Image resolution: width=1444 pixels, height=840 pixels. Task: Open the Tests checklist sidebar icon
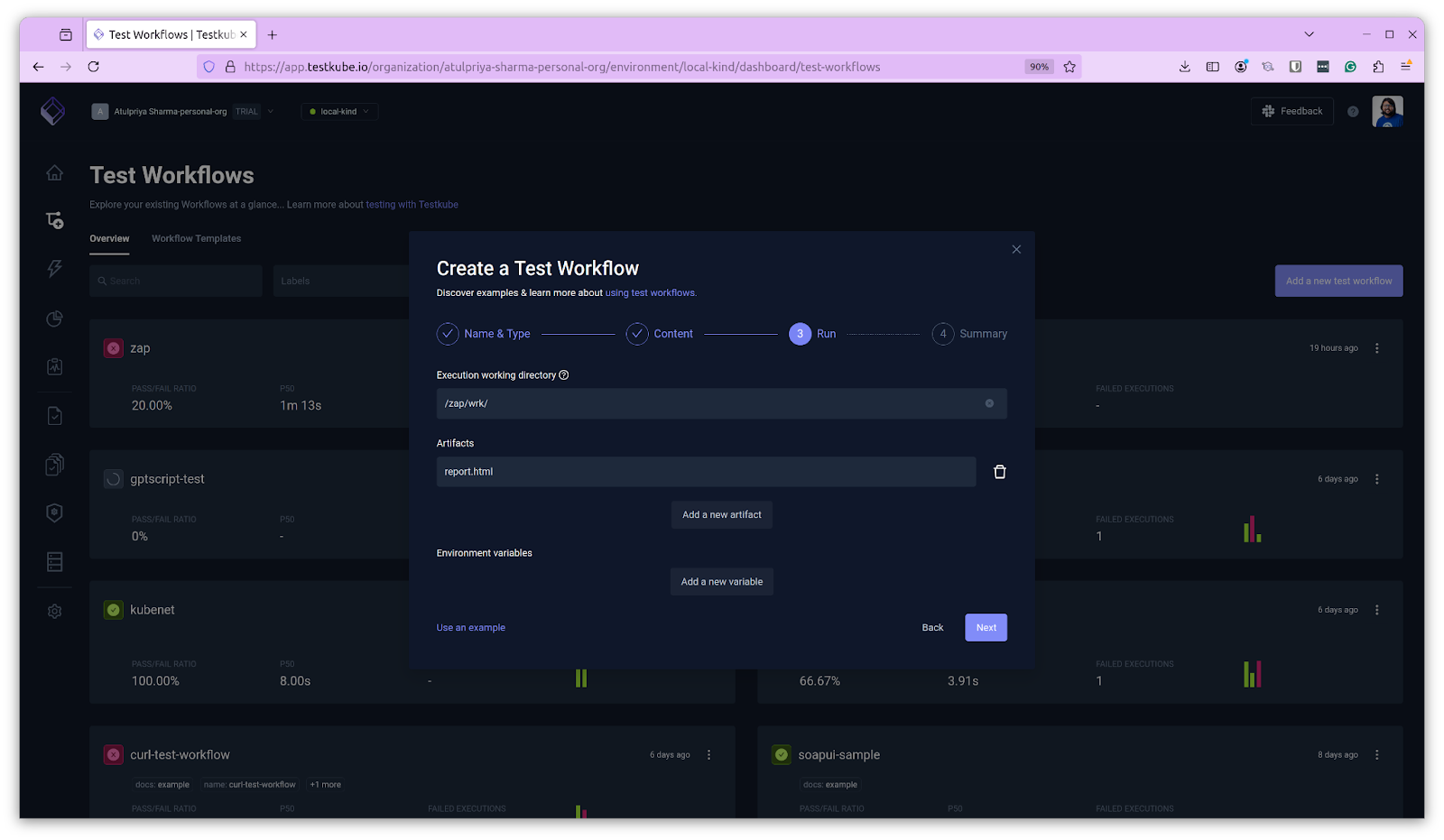[x=54, y=416]
